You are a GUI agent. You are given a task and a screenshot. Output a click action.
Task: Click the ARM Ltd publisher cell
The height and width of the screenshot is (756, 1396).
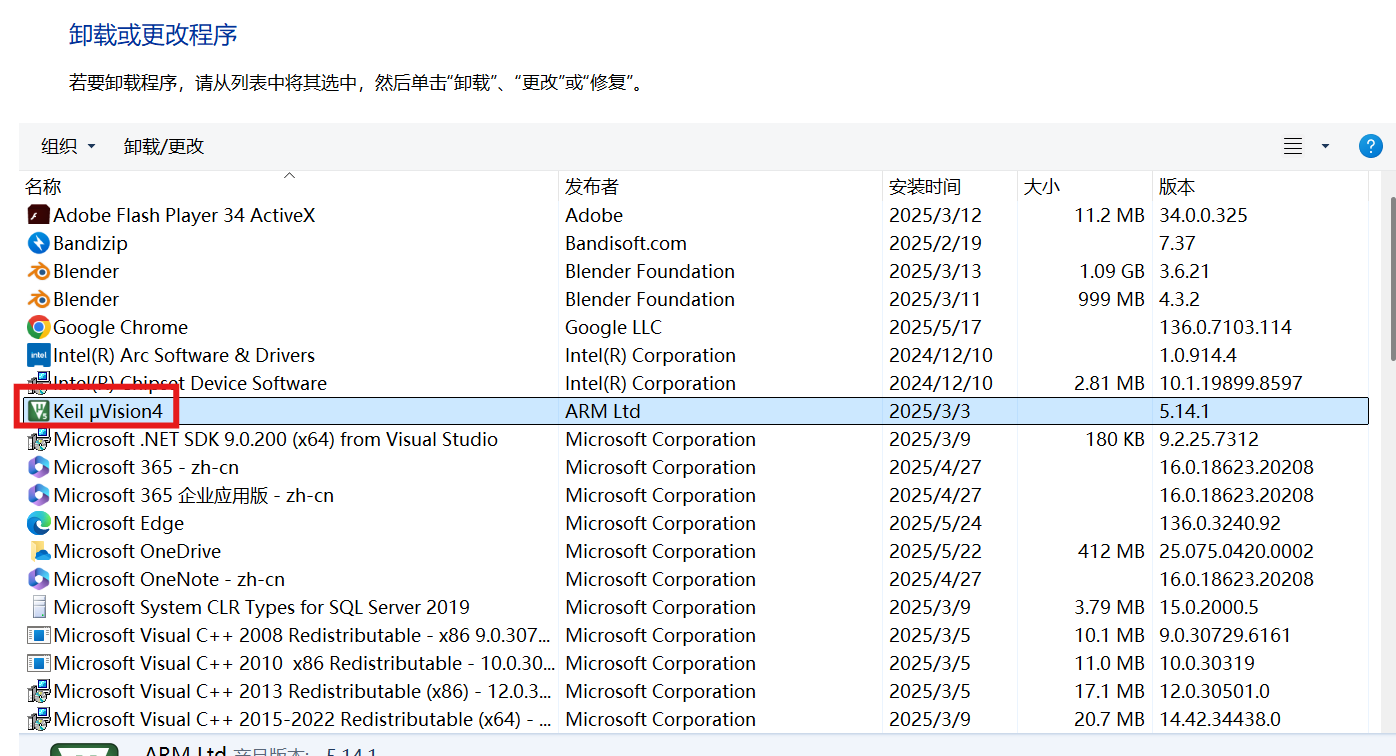coord(603,411)
